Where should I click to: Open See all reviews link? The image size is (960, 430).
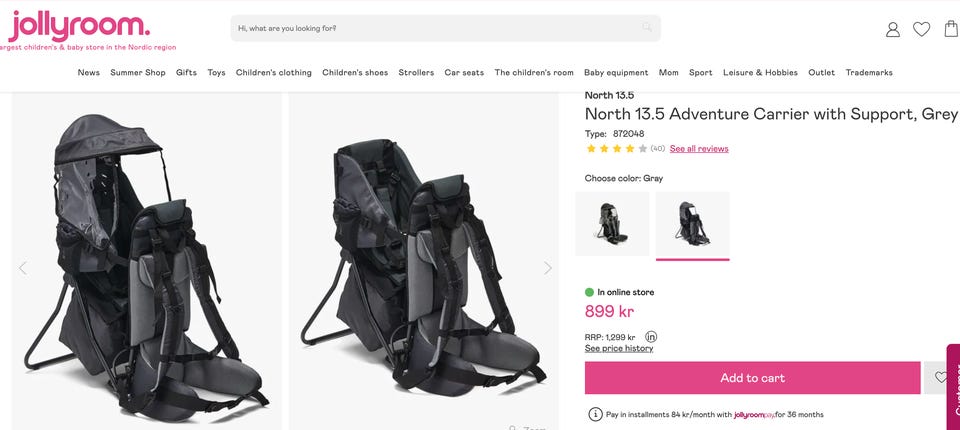pos(699,149)
